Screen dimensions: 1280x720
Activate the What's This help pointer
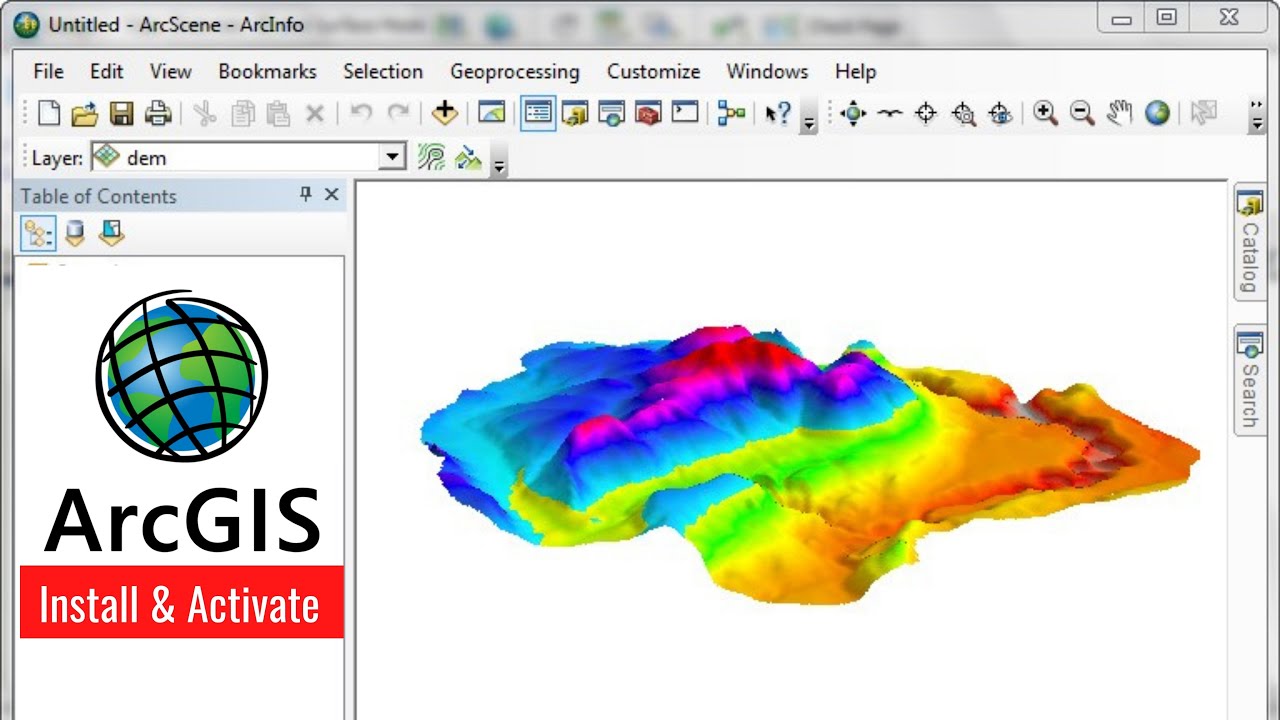pyautogui.click(x=778, y=113)
